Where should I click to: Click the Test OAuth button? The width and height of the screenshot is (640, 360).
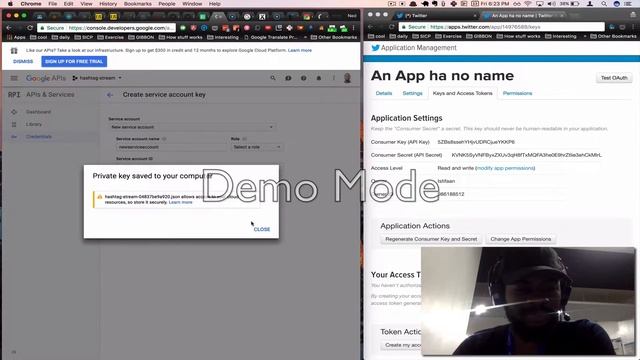tap(614, 78)
